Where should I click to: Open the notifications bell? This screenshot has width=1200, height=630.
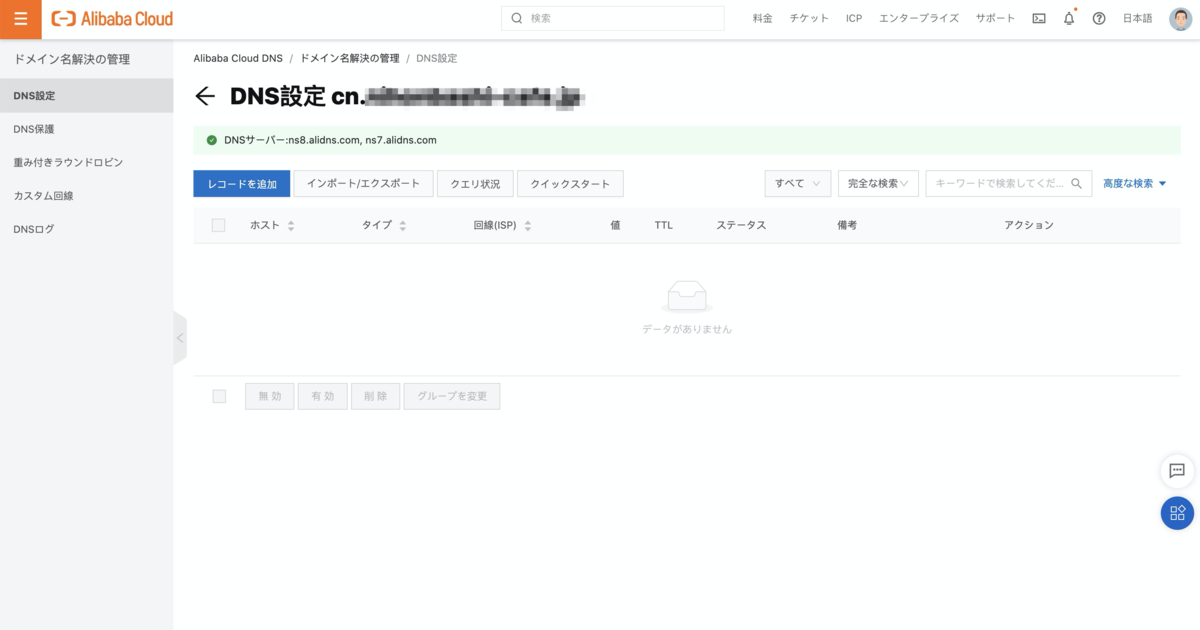(x=1069, y=19)
